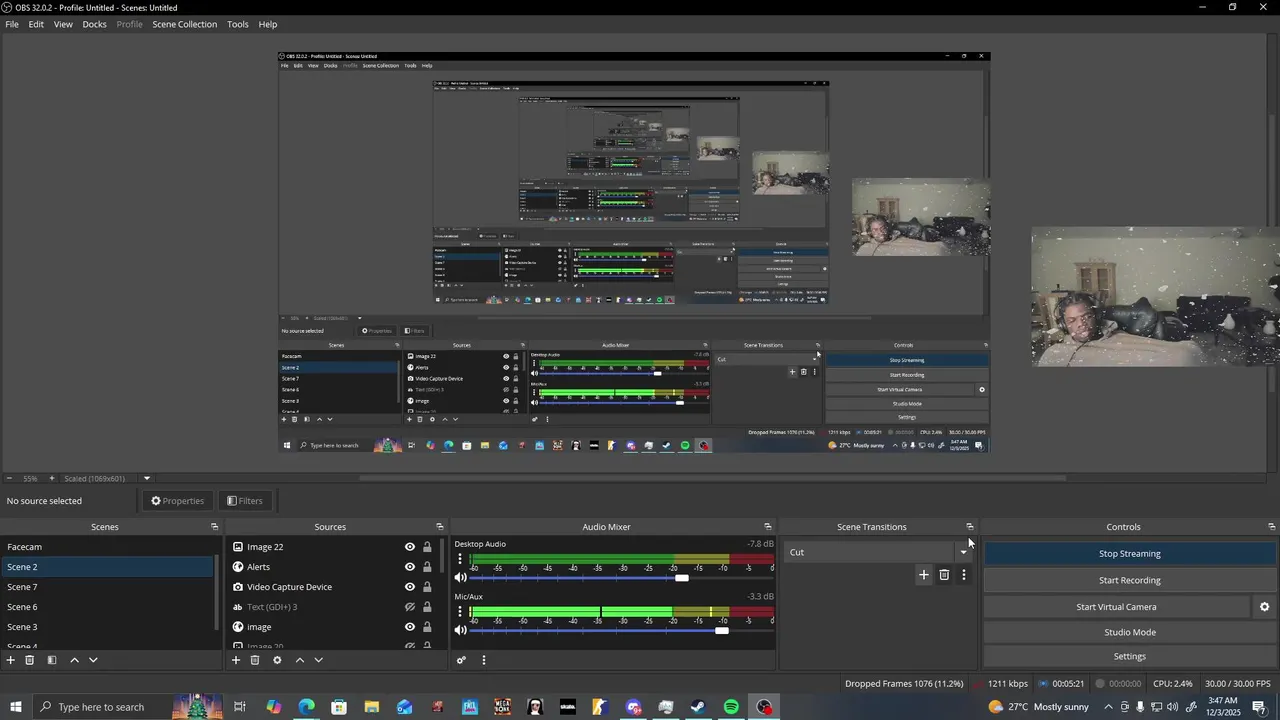Move source down with the Sources down arrow
1280x720 pixels.
pos(318,660)
